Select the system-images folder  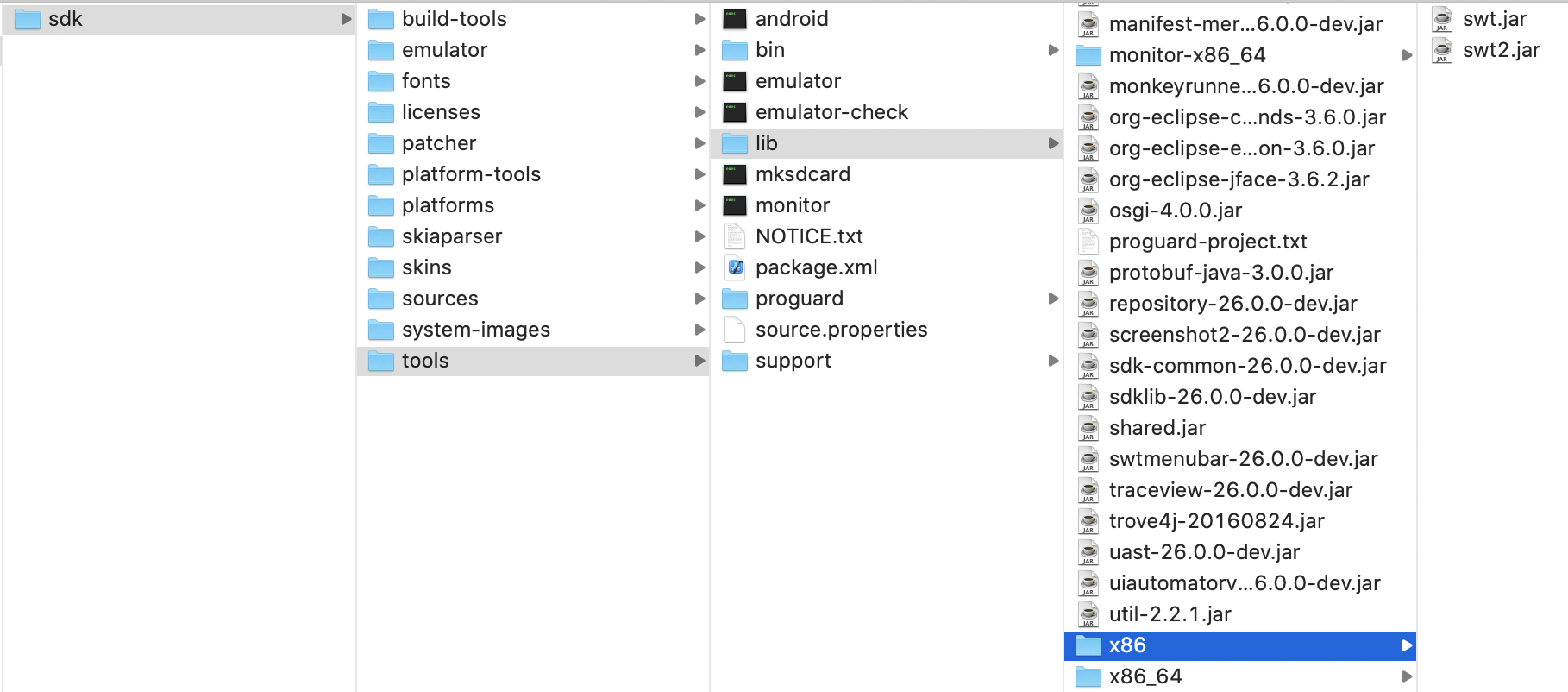coord(475,330)
